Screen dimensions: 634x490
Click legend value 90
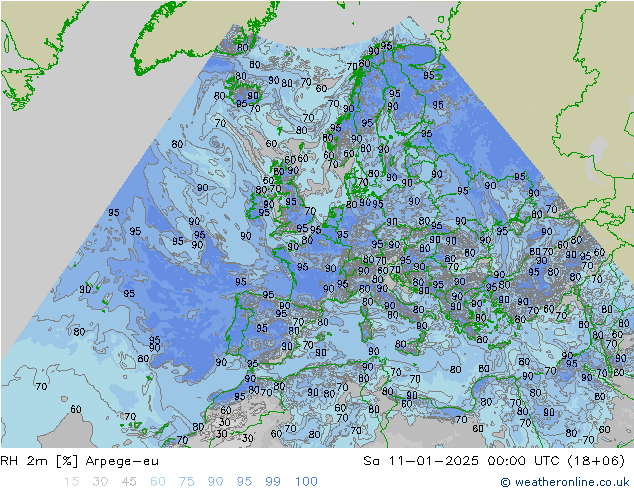(x=215, y=482)
